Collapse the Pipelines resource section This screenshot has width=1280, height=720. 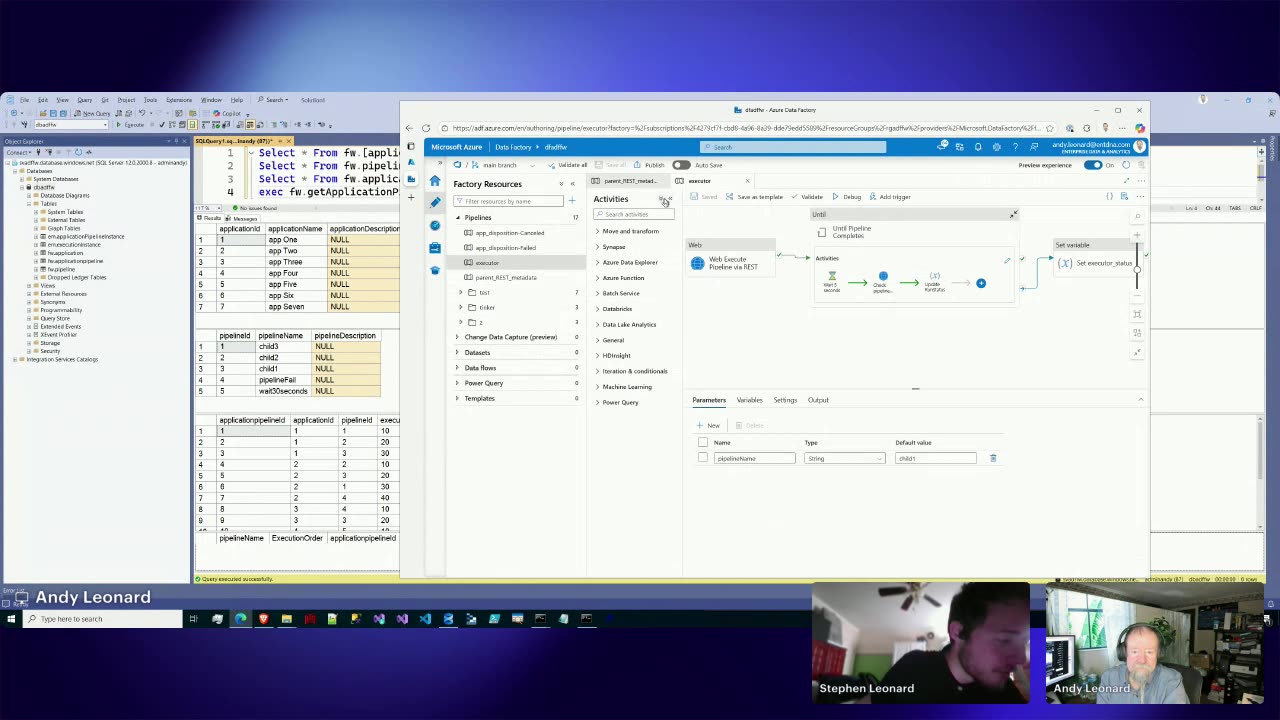click(x=458, y=217)
